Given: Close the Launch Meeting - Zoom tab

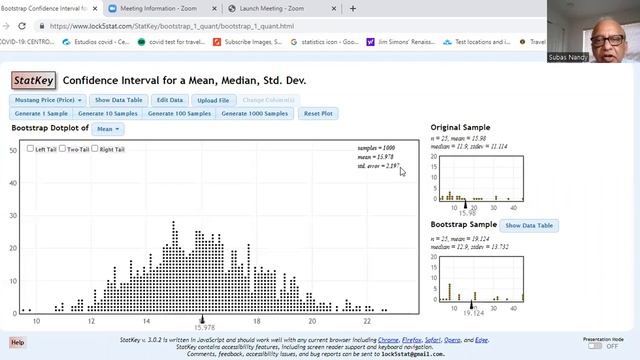Looking at the screenshot, I should point(333,8).
